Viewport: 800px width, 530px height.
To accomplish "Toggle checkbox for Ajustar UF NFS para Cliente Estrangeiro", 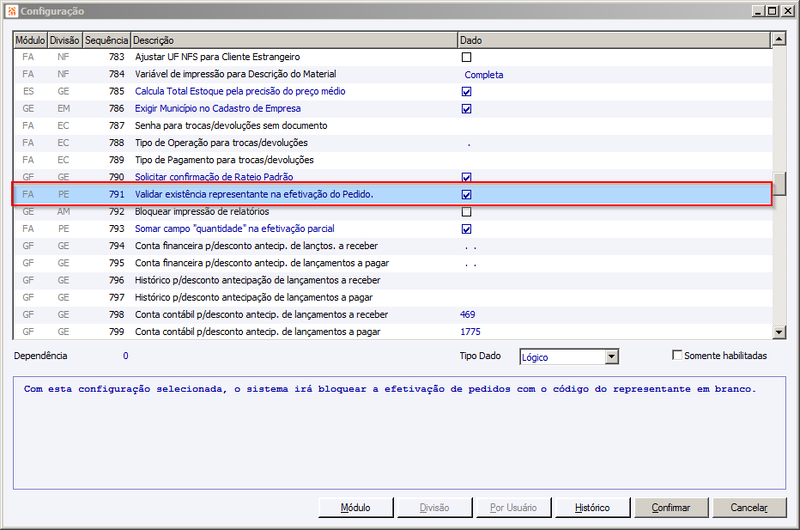I will pos(466,57).
